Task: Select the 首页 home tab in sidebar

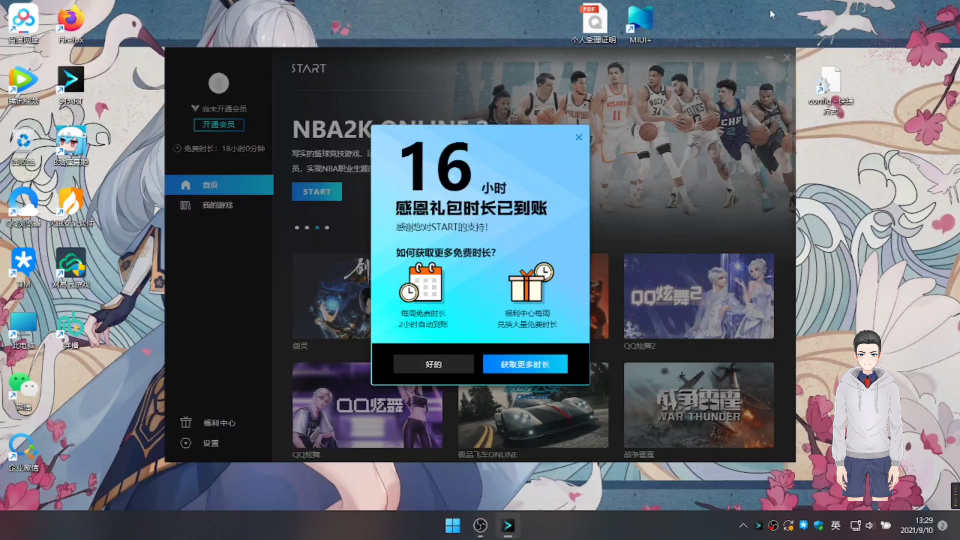Action: pos(219,185)
